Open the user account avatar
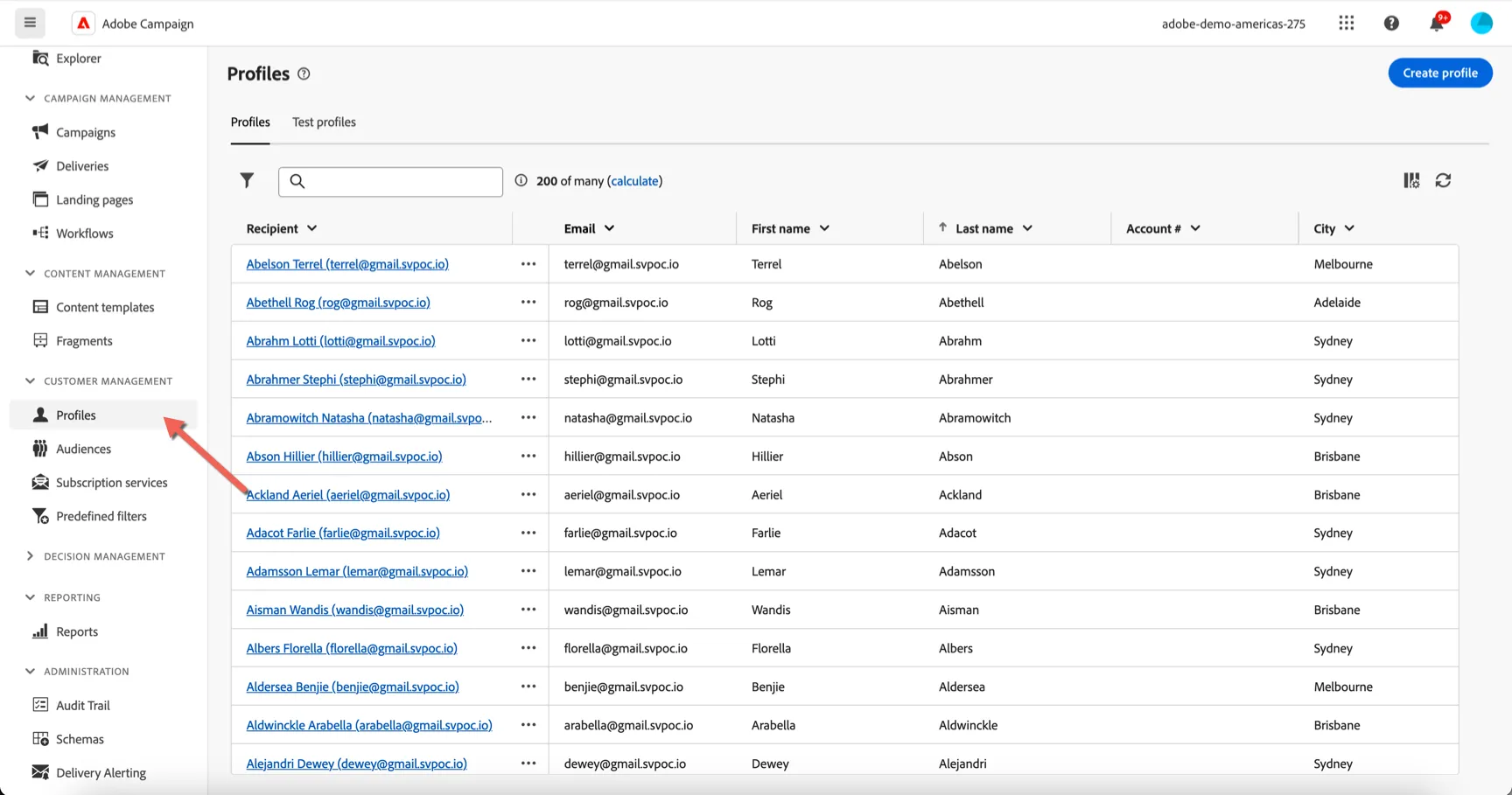 pos(1481,23)
